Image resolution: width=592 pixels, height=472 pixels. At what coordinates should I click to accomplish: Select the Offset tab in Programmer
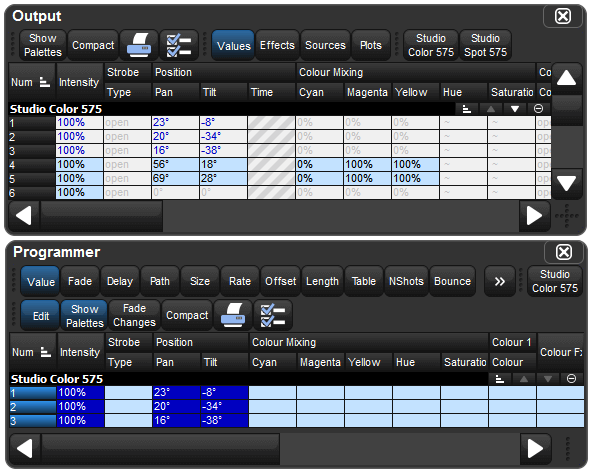pyautogui.click(x=280, y=281)
